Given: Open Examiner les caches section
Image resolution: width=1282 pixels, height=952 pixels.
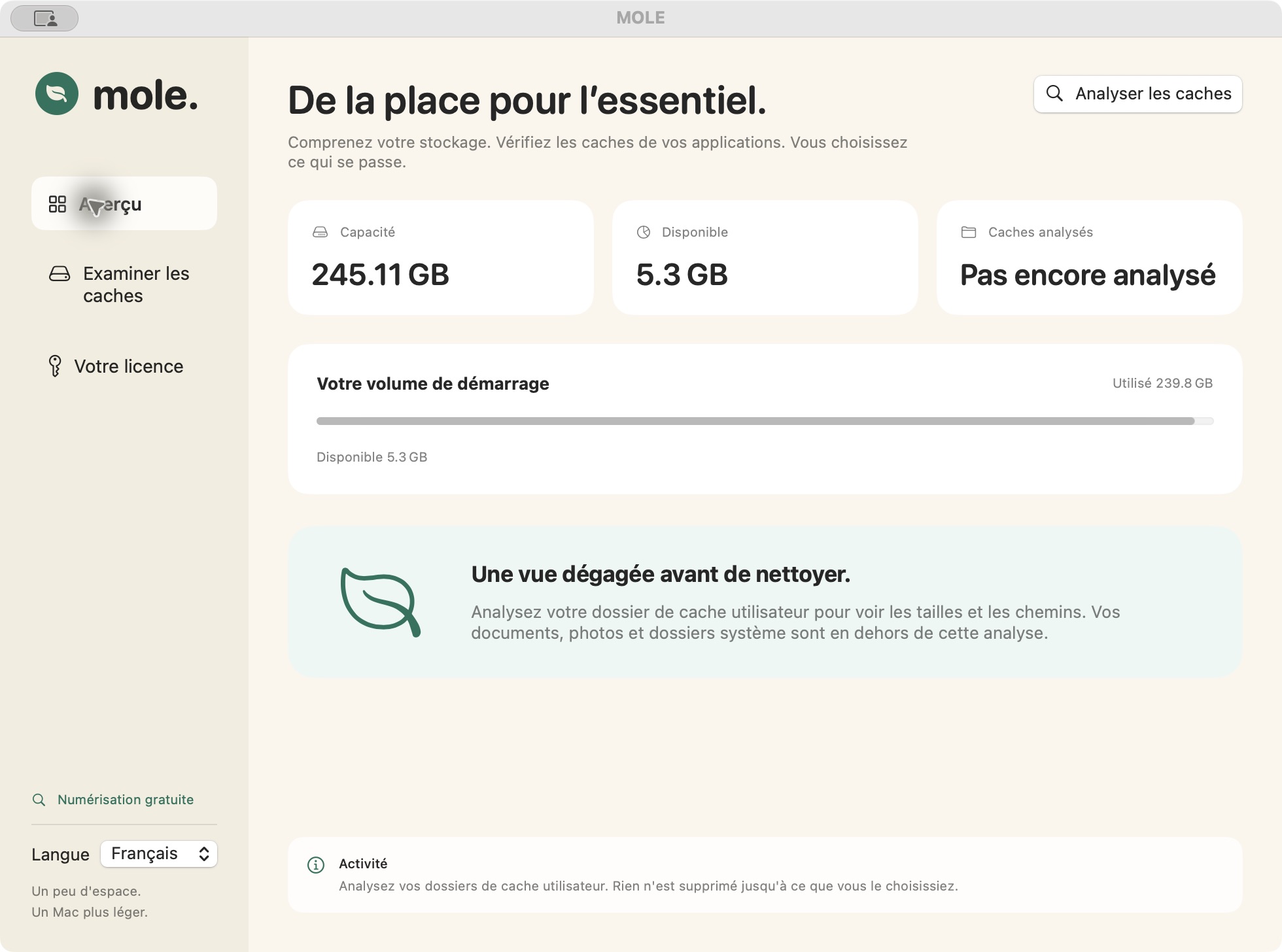Looking at the screenshot, I should click(124, 284).
